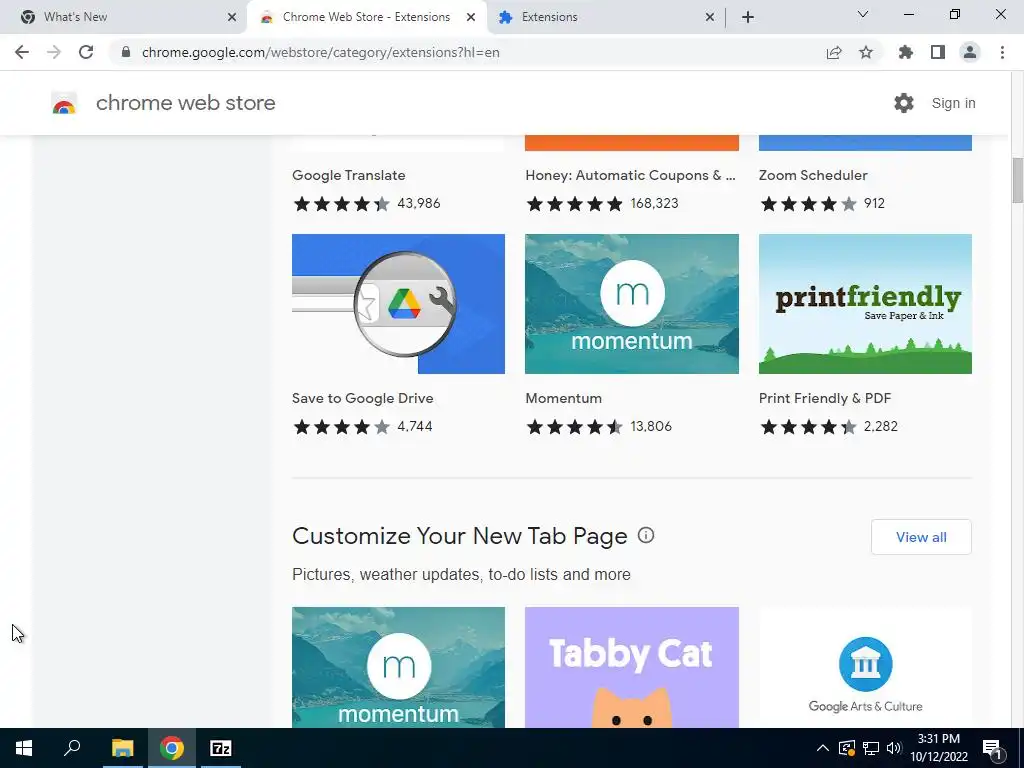Image resolution: width=1024 pixels, height=768 pixels.
Task: Click the Print Friendly & PDF title
Action: click(x=825, y=398)
